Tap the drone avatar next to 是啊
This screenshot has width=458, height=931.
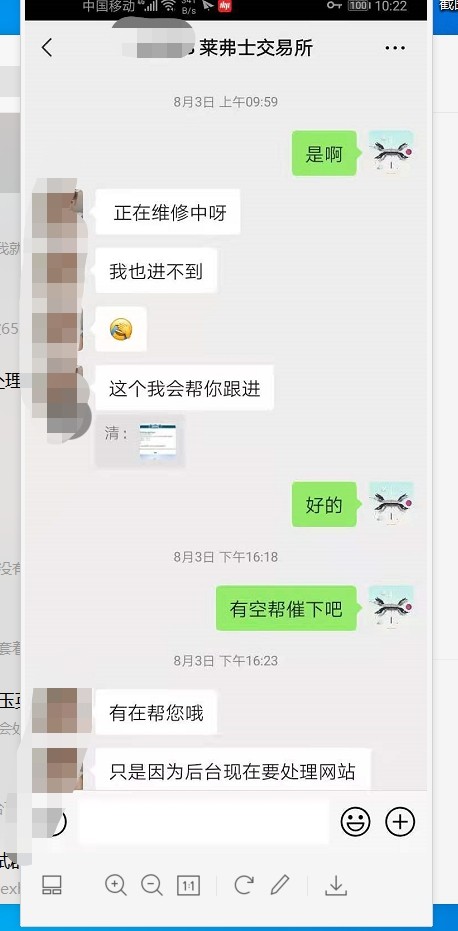click(x=391, y=153)
